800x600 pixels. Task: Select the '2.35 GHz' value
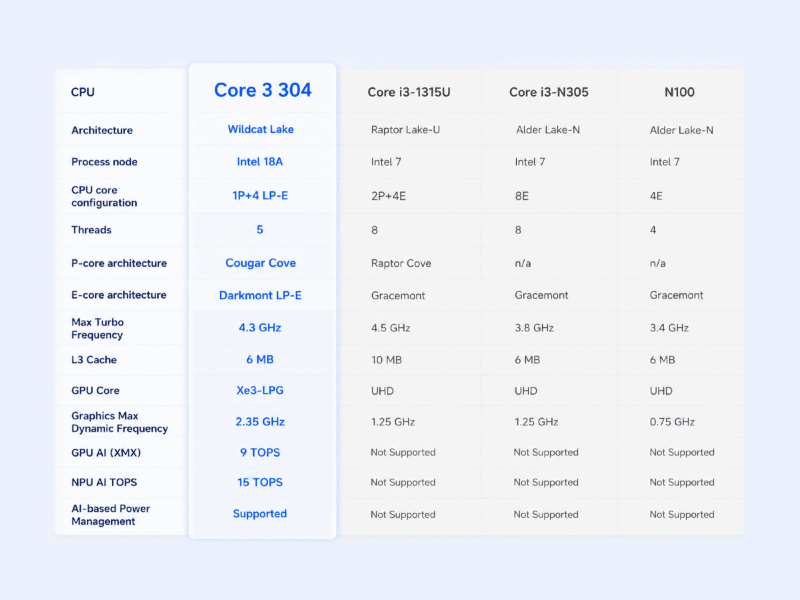260,422
